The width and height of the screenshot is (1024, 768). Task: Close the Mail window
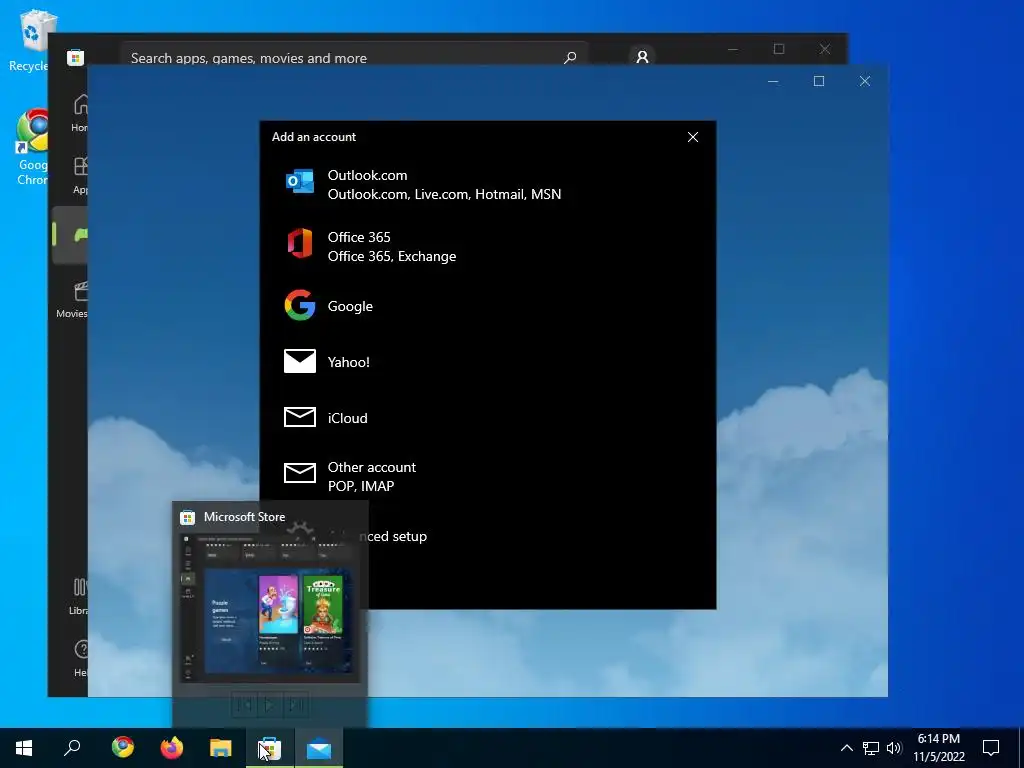pyautogui.click(x=865, y=81)
